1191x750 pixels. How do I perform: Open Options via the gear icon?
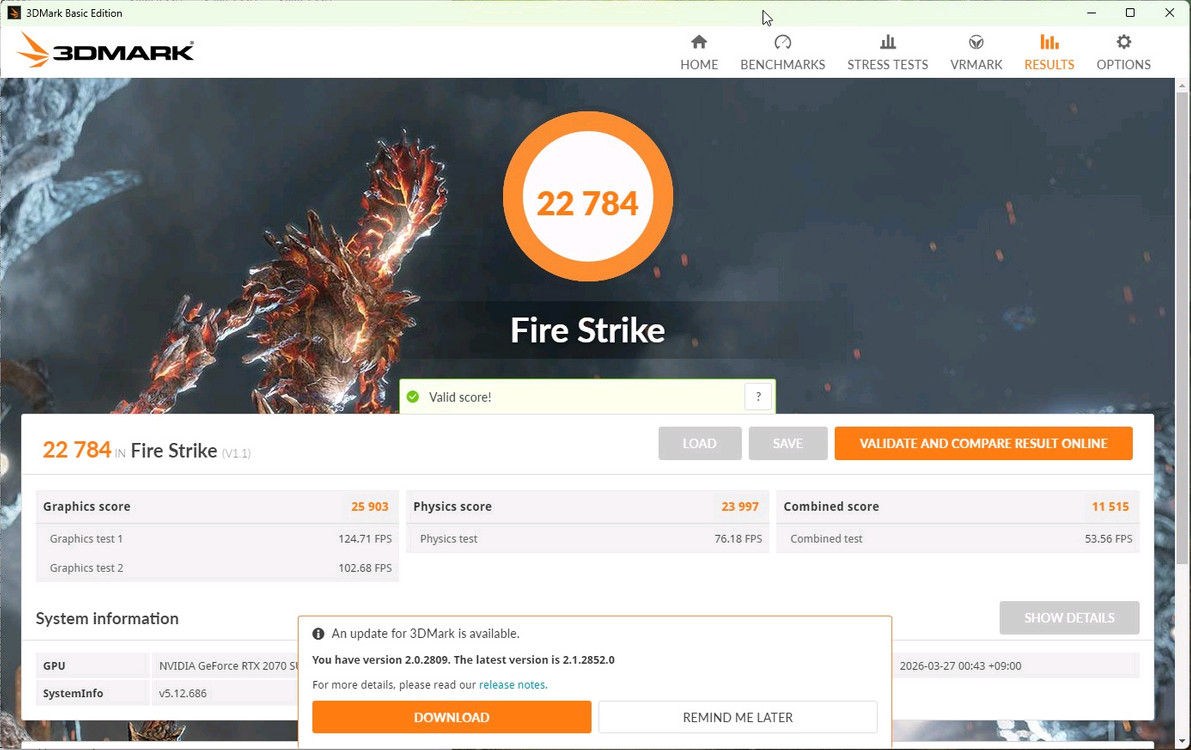[x=1123, y=42]
